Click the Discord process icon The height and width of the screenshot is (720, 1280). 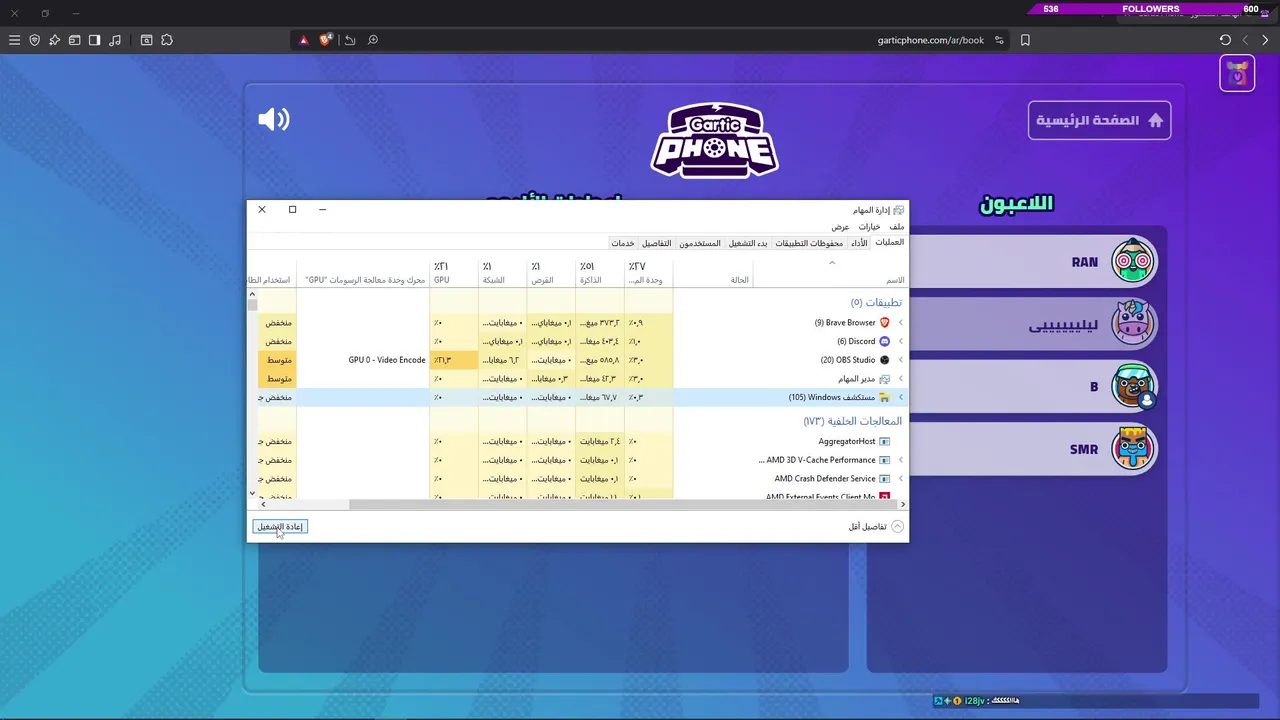click(x=884, y=341)
